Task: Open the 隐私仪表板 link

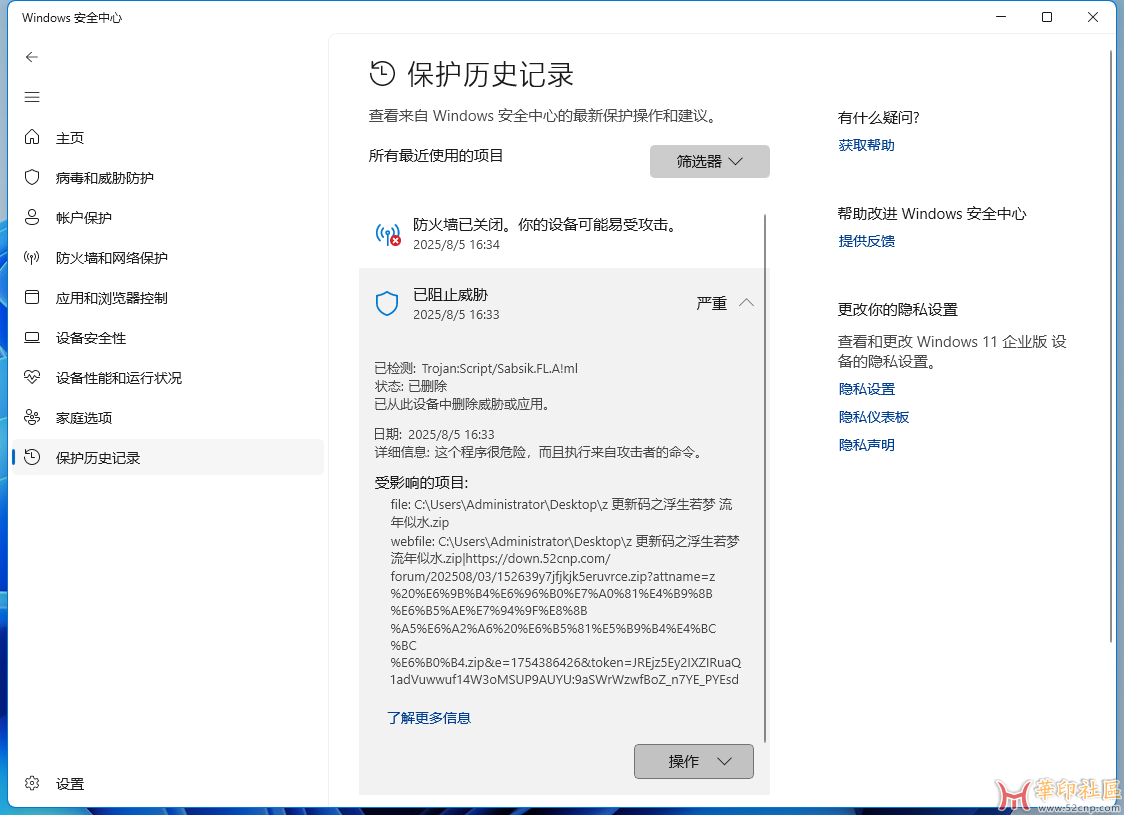Action: pyautogui.click(x=873, y=417)
